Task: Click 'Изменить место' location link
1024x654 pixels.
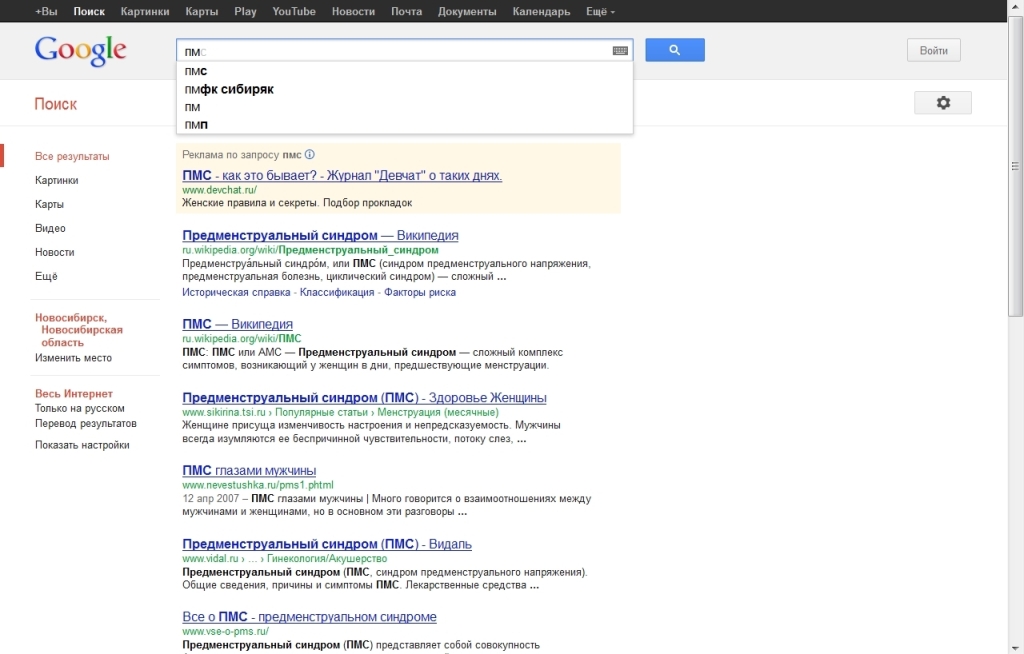Action: click(73, 358)
